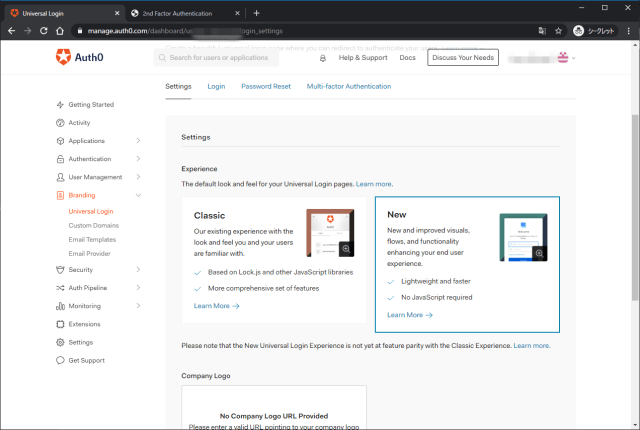Screen dimensions: 640x430
Task: Click the browser forward arrow
Action: point(27,31)
